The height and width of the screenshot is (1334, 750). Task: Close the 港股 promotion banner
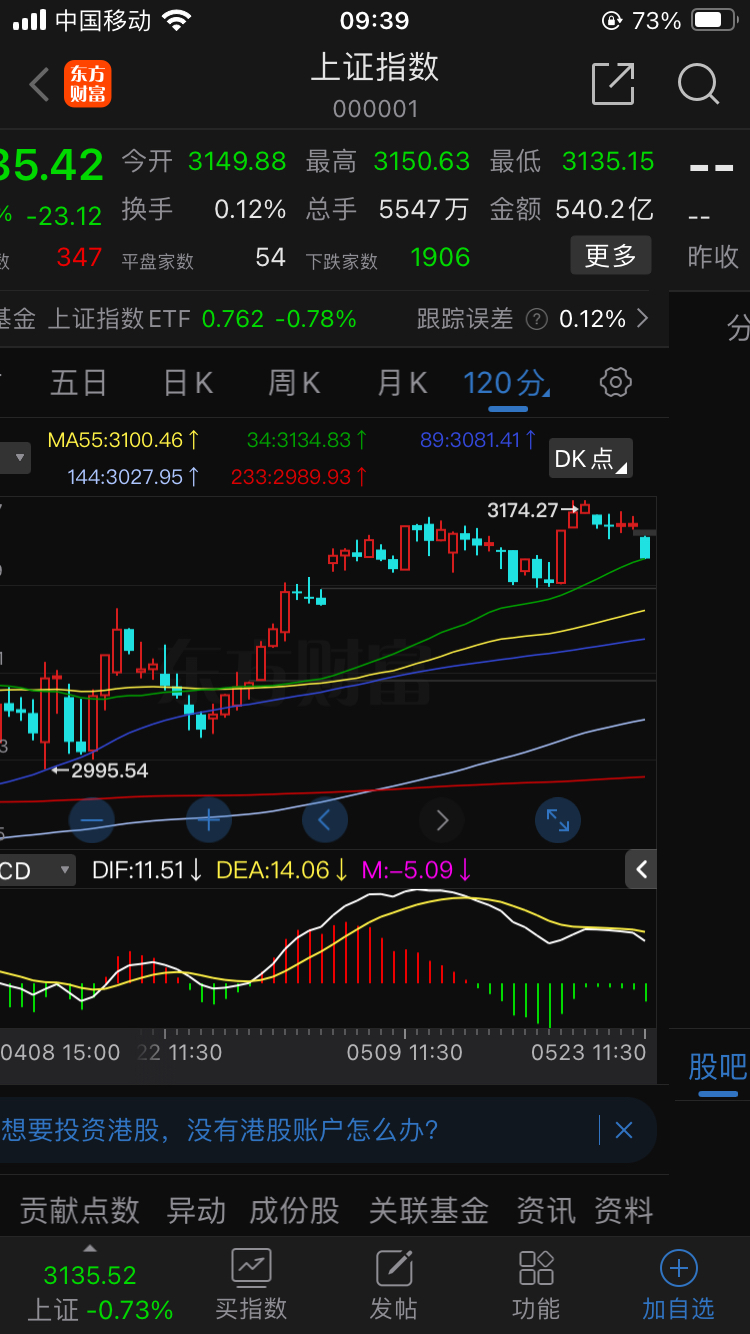624,1131
